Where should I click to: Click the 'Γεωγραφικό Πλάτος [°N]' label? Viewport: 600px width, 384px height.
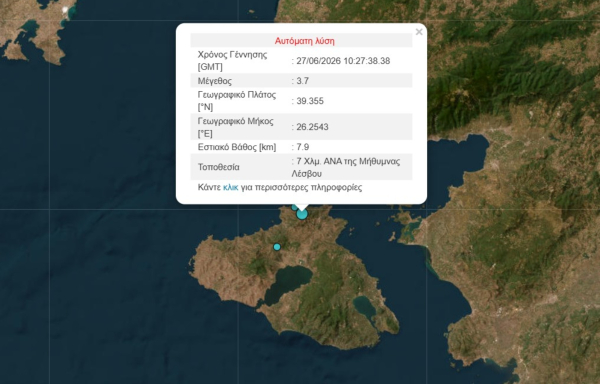[236, 101]
